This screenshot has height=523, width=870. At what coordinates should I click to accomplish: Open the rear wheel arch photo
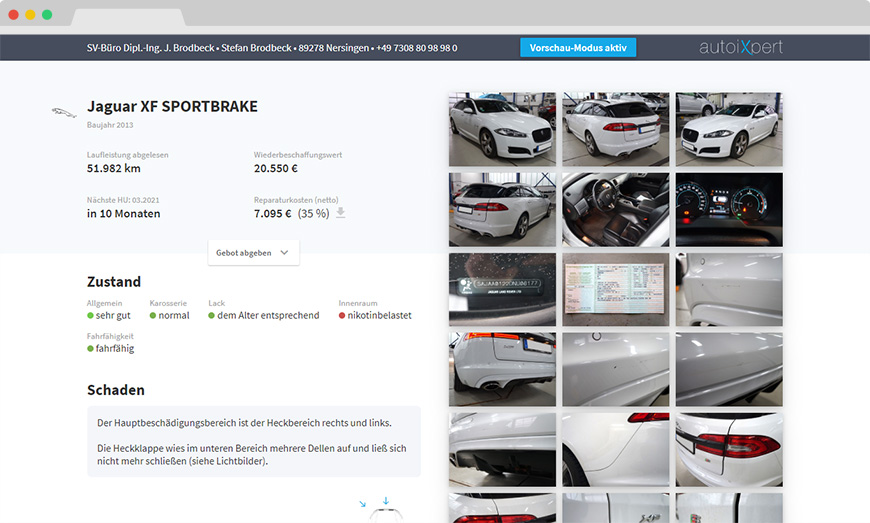coord(615,449)
